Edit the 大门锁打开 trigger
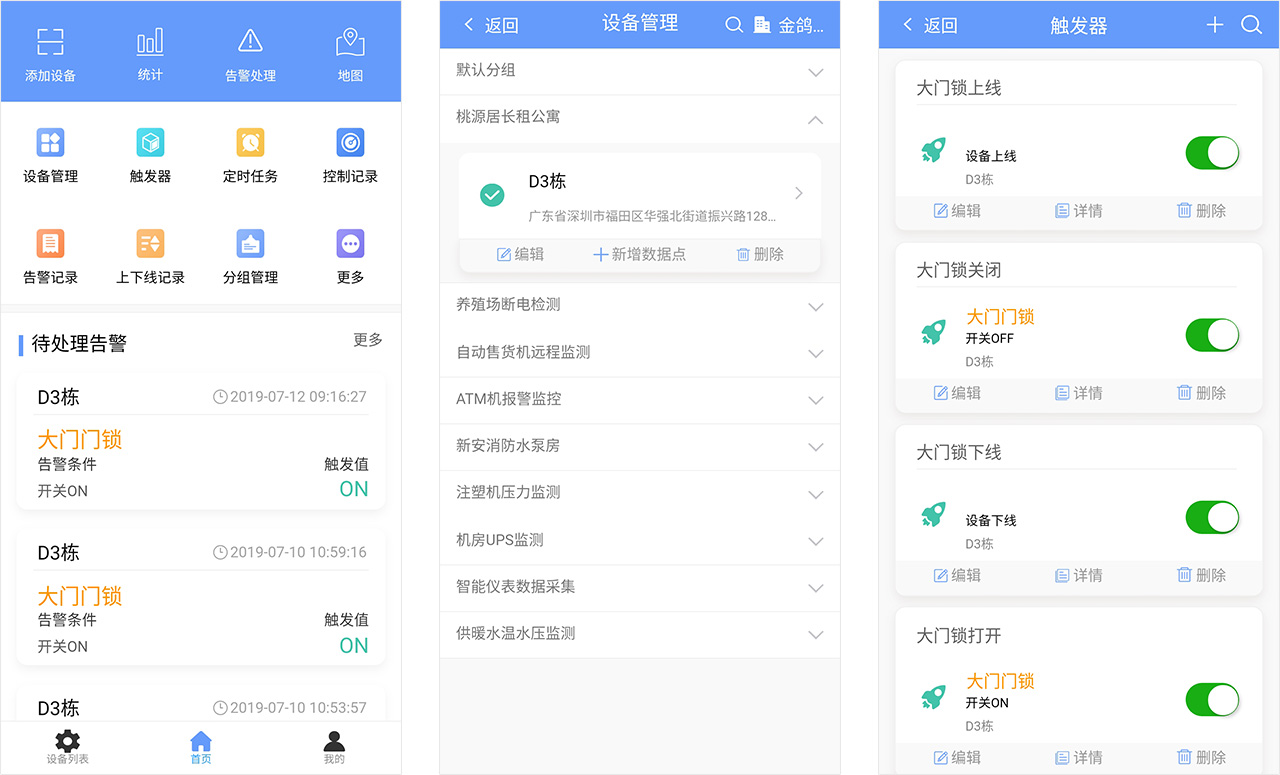1280x775 pixels. (957, 757)
